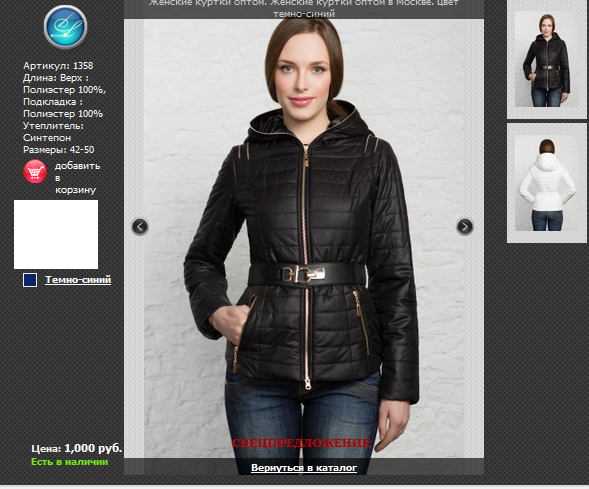The width and height of the screenshot is (589, 489).
Task: Click the green Есть в наличии status
Action: tap(69, 462)
